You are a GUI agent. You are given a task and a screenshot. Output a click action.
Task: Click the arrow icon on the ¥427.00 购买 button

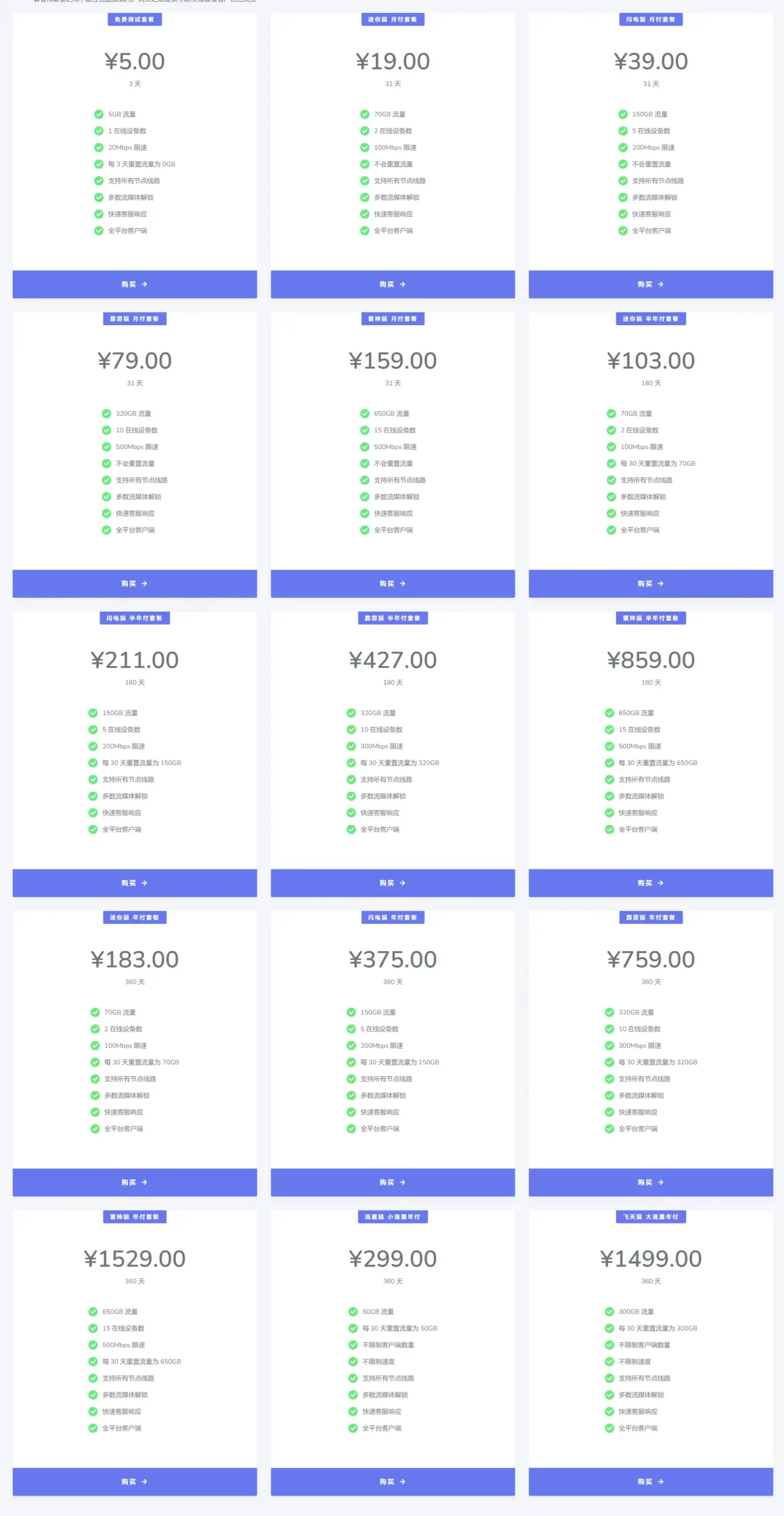pos(403,883)
